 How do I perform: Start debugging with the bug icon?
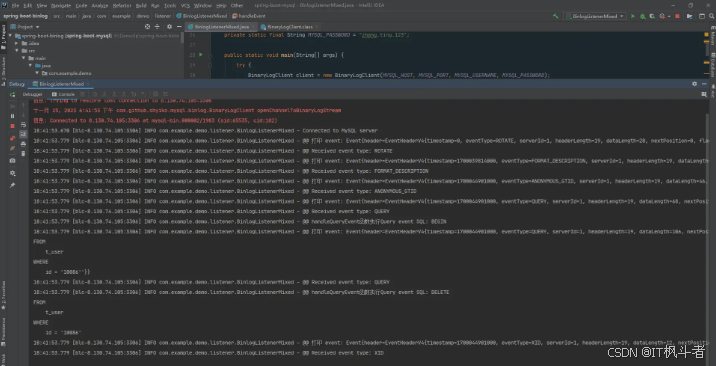643,16
